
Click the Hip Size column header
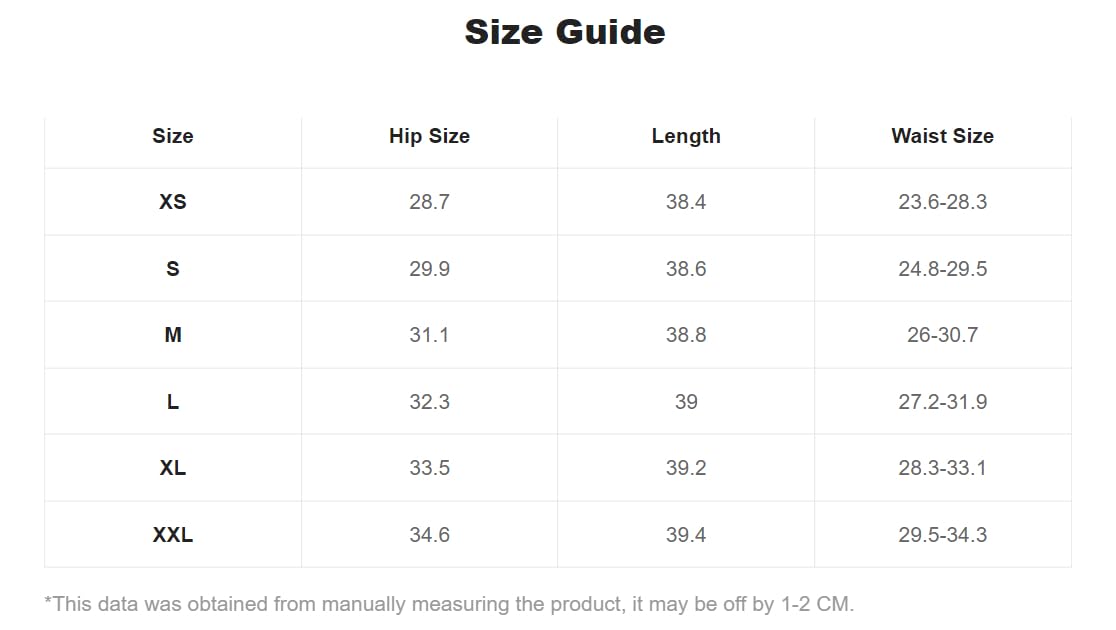pos(429,136)
